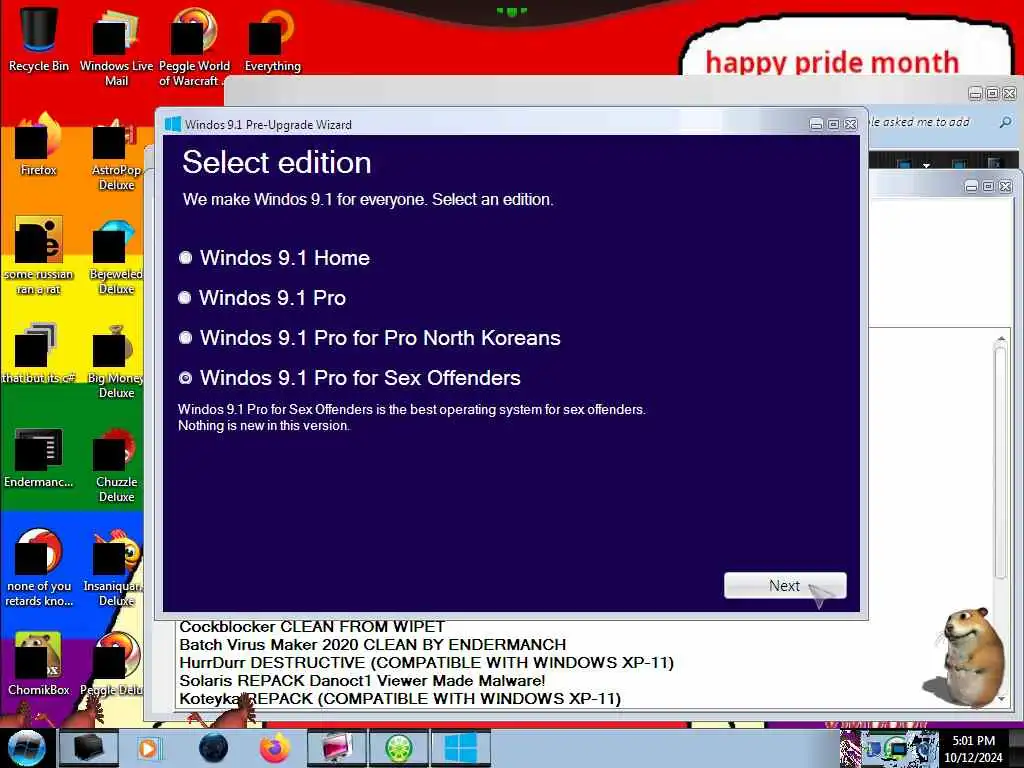Select 'Batch Virus Maker 2020 CLEAN BY ENDERMANCH' row
The width and height of the screenshot is (1024, 768).
click(373, 645)
